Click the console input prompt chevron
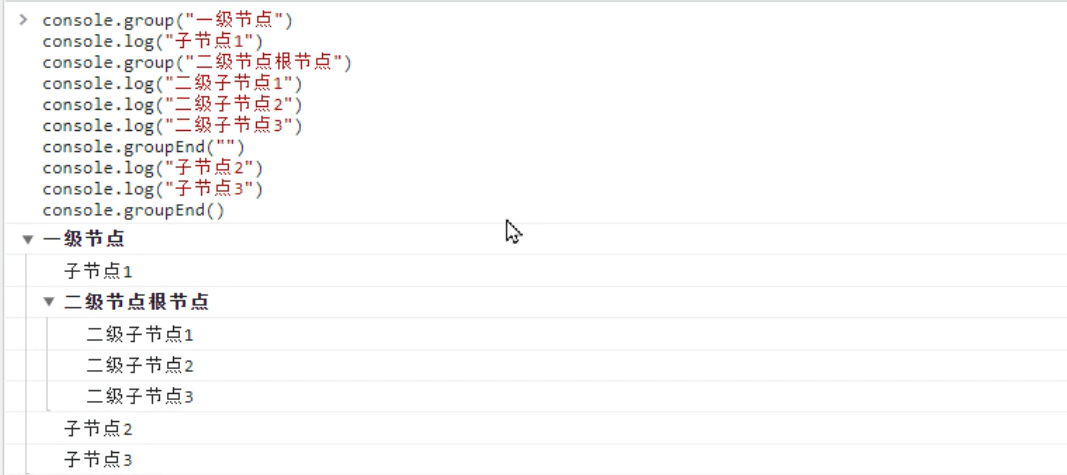Screen dimensions: 1067x475 (24, 20)
